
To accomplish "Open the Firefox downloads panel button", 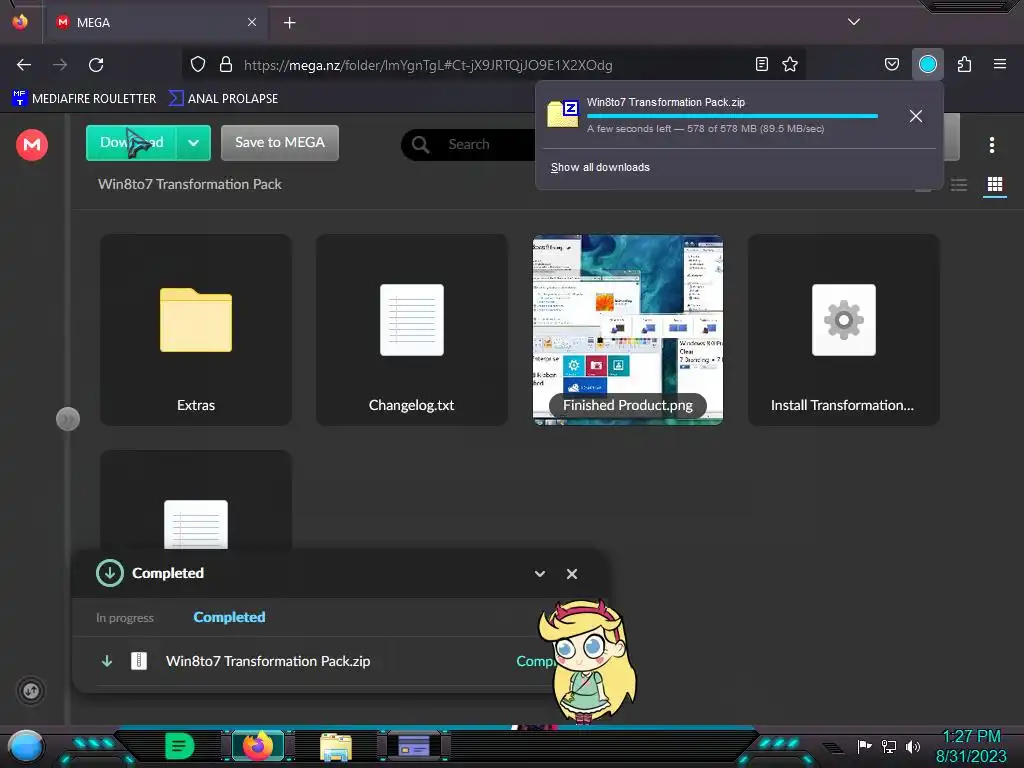I will point(928,64).
